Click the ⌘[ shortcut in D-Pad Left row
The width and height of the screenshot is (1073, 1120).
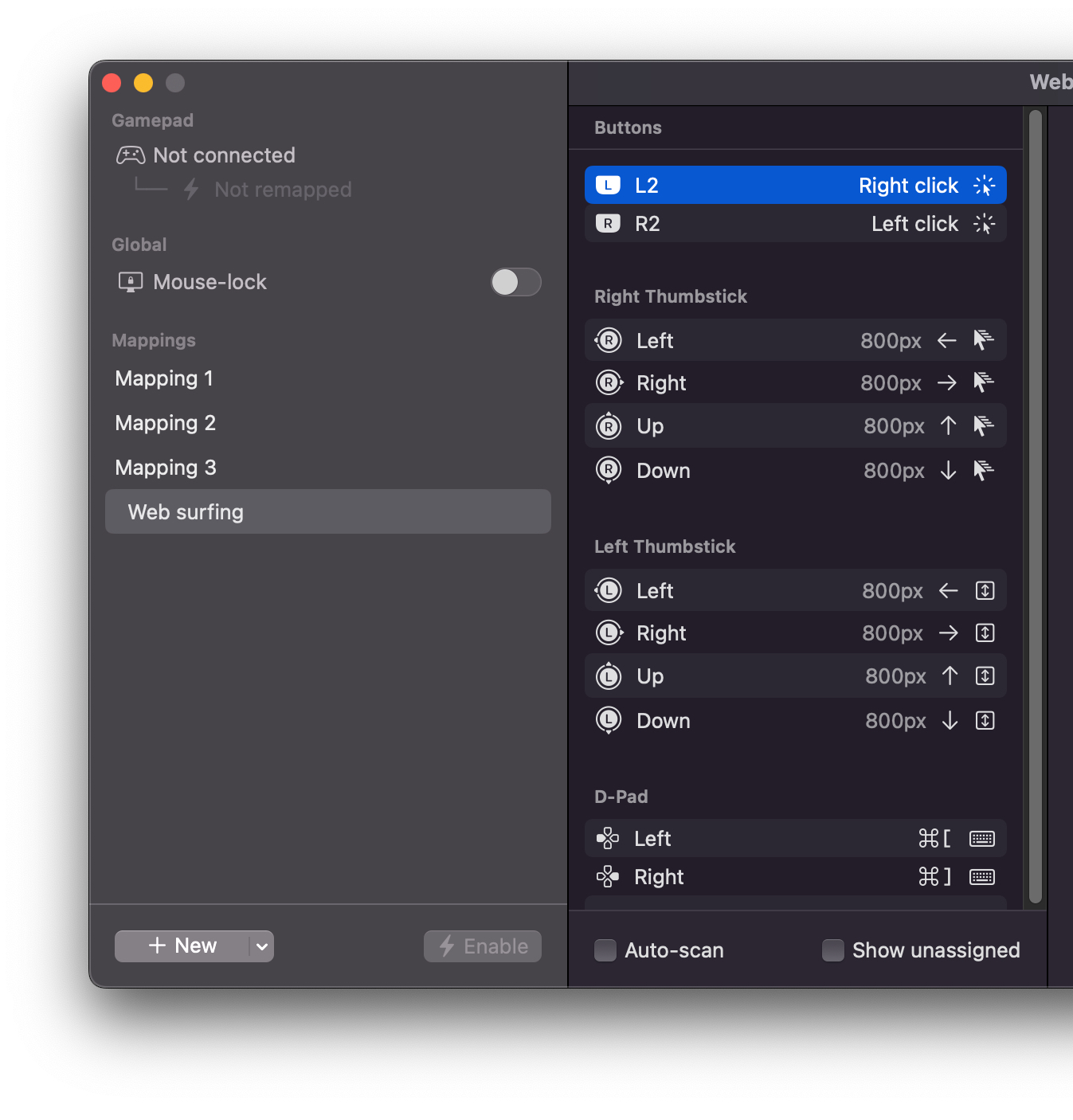tap(934, 838)
